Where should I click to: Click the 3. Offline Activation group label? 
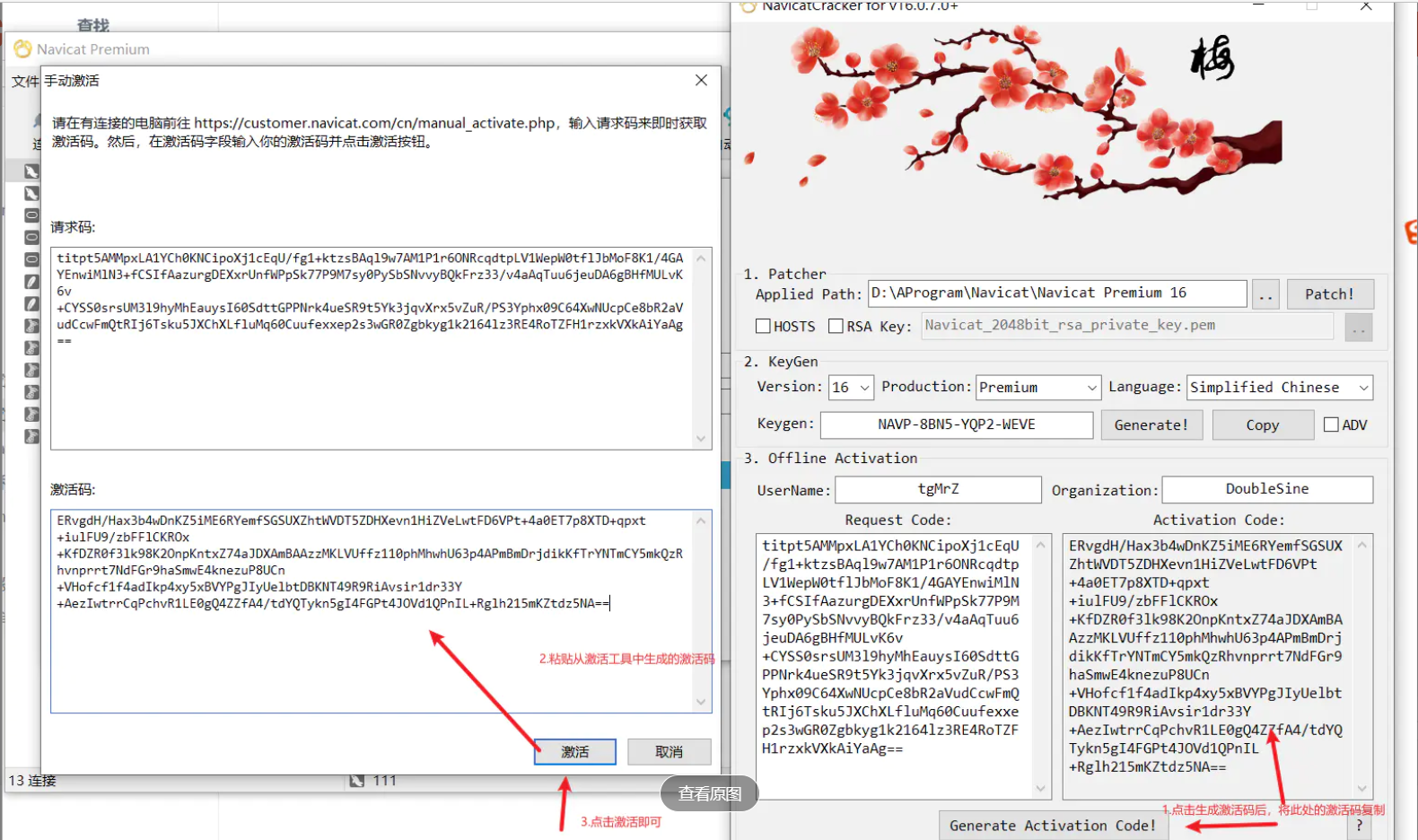[830, 459]
